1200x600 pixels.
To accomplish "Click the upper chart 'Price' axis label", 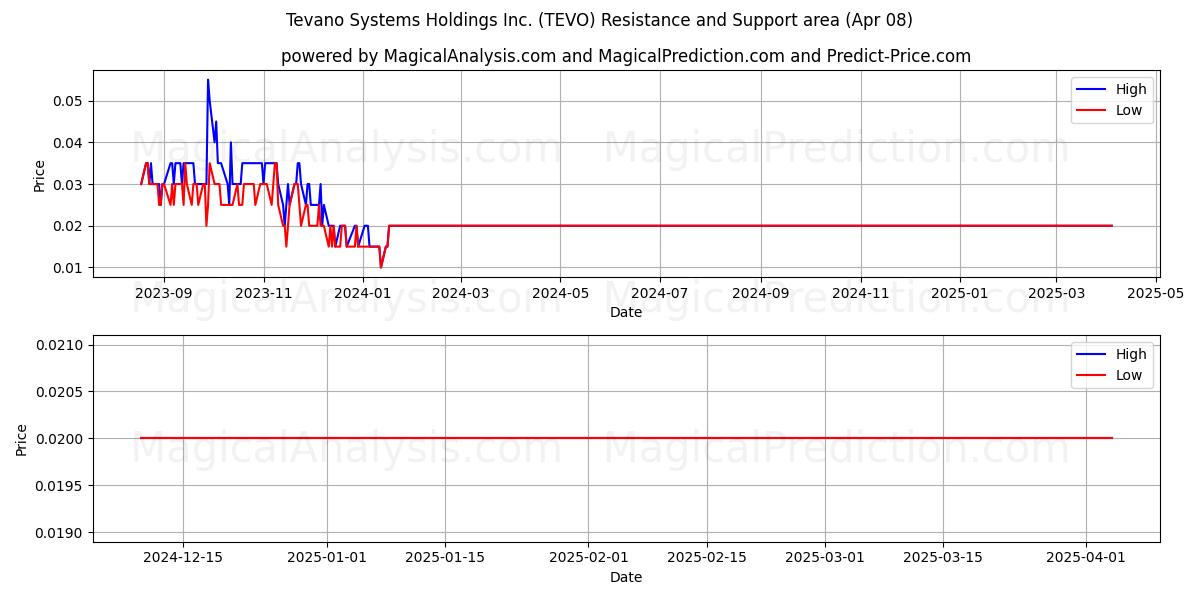I will click(40, 174).
